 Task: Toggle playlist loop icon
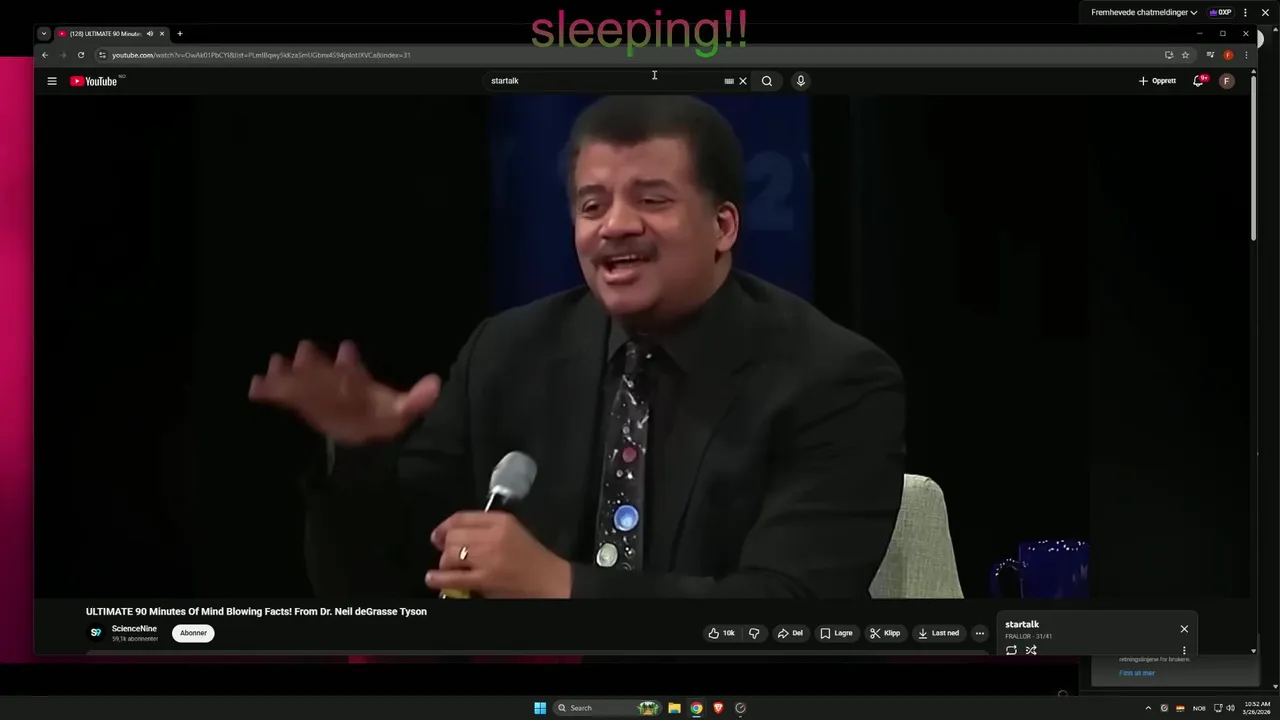click(x=1011, y=650)
